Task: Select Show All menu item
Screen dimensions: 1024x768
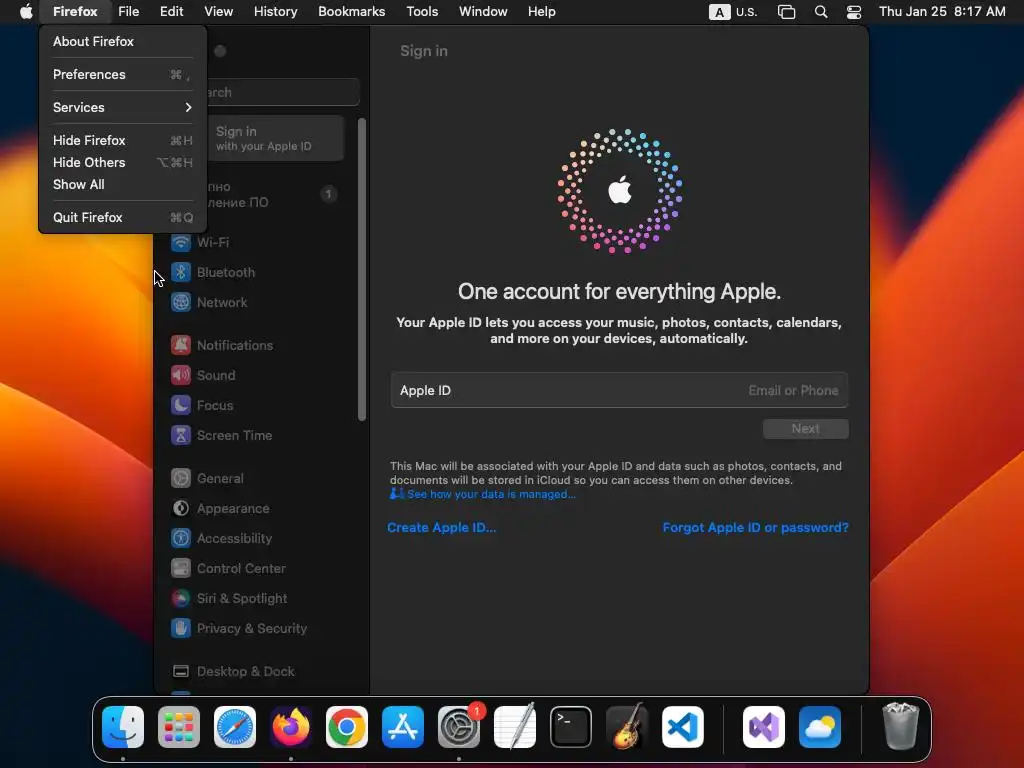Action: tap(123, 185)
